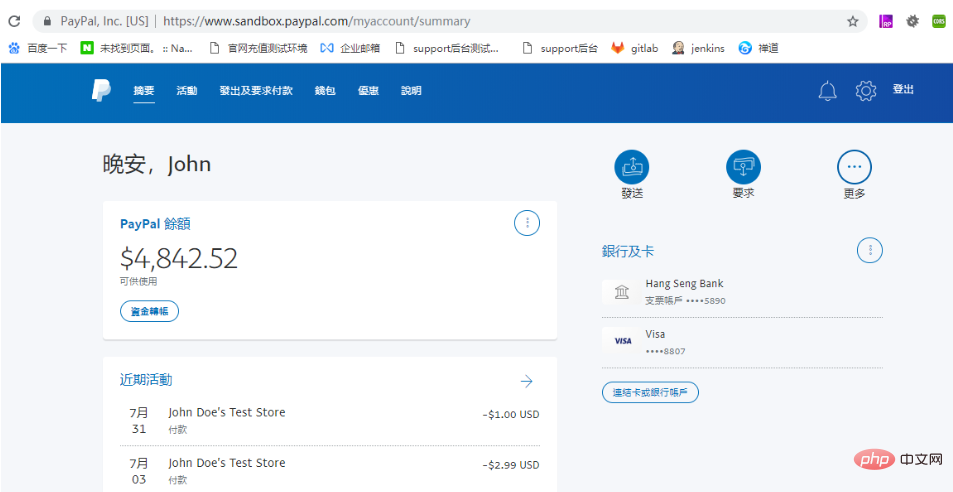
Task: Click the bank building icon for Hang Seng
Action: pyautogui.click(x=621, y=293)
